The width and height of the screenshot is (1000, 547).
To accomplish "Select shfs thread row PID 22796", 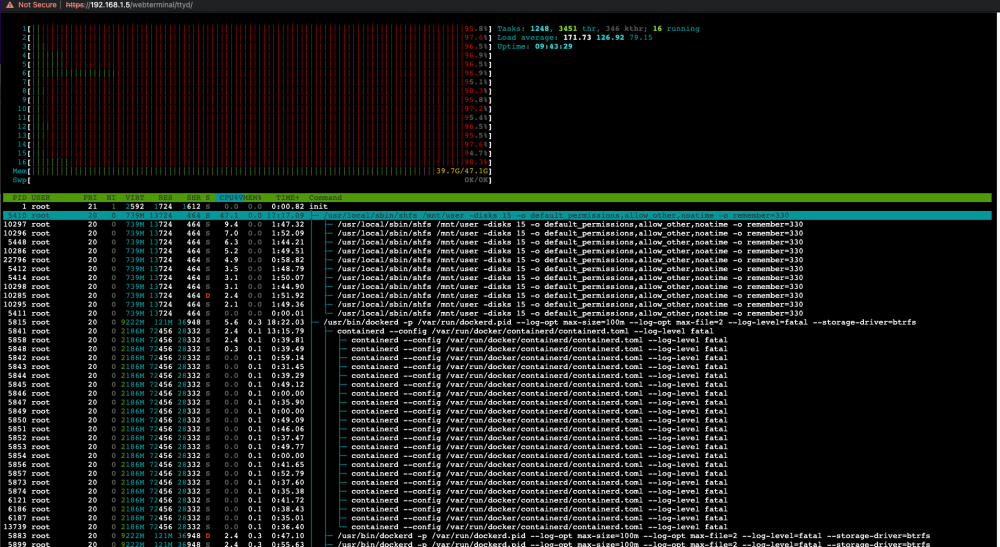I will (x=497, y=260).
